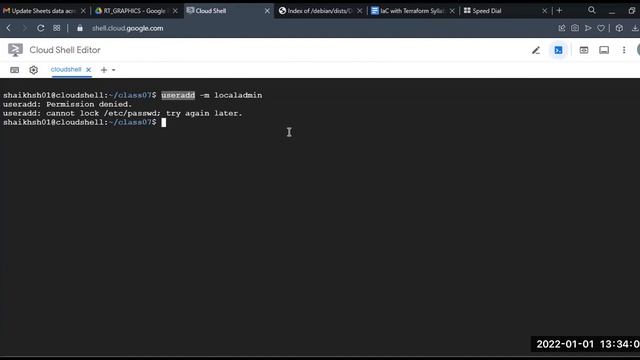Screen dimensions: 640x360
Task: Go back with the browser back arrow
Action: click(x=9, y=28)
